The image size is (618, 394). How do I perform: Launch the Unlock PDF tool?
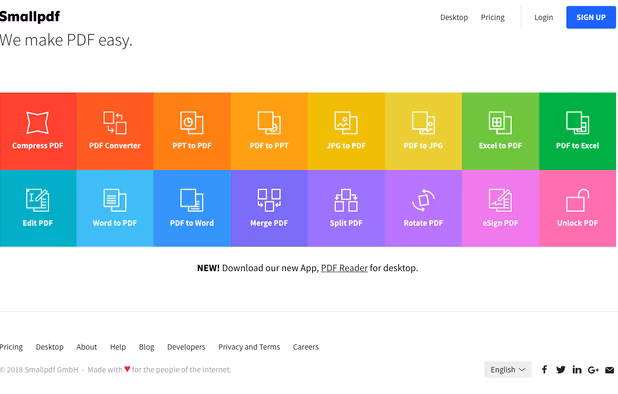coord(577,208)
